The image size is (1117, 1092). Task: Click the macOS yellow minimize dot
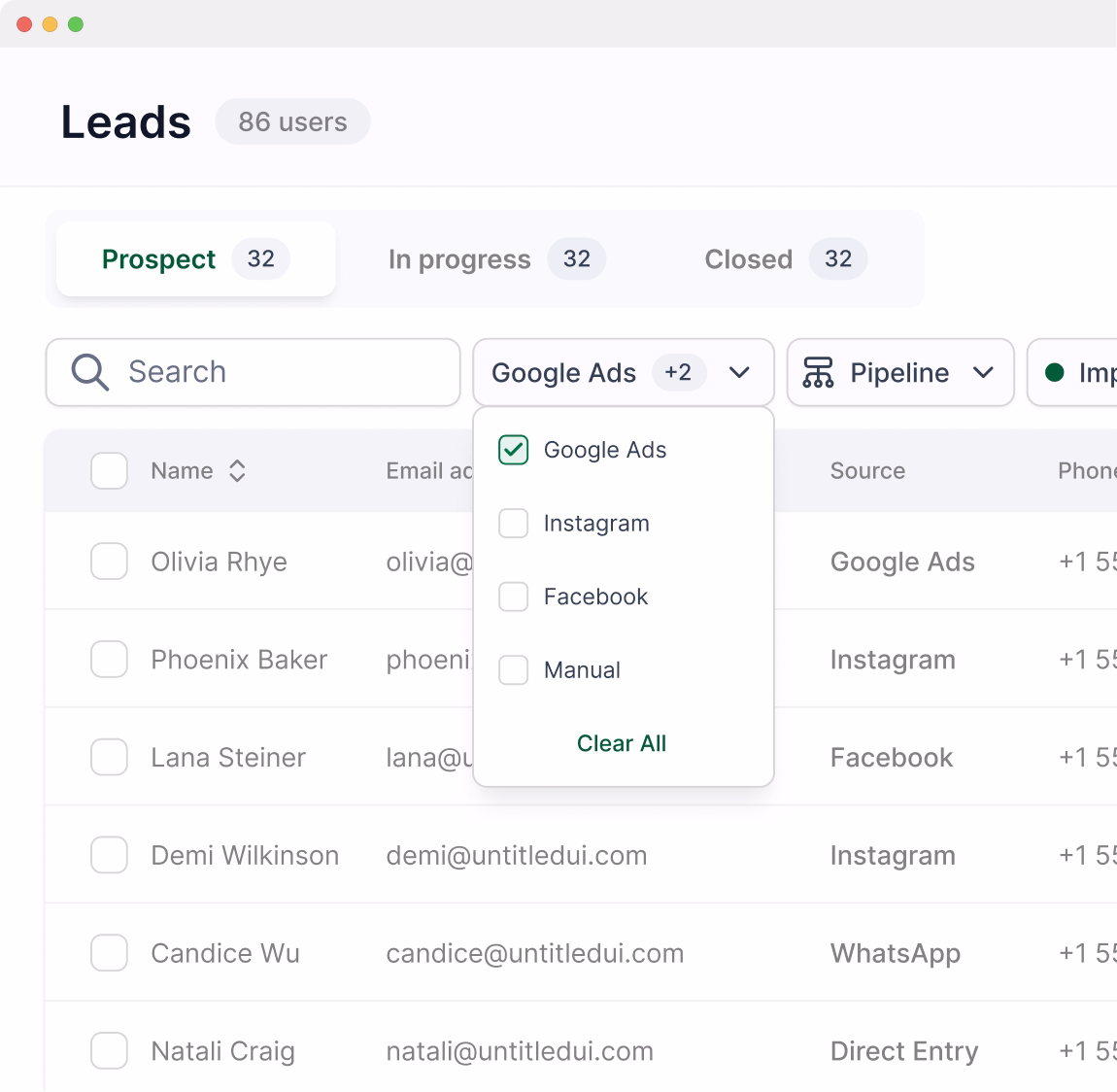click(50, 24)
